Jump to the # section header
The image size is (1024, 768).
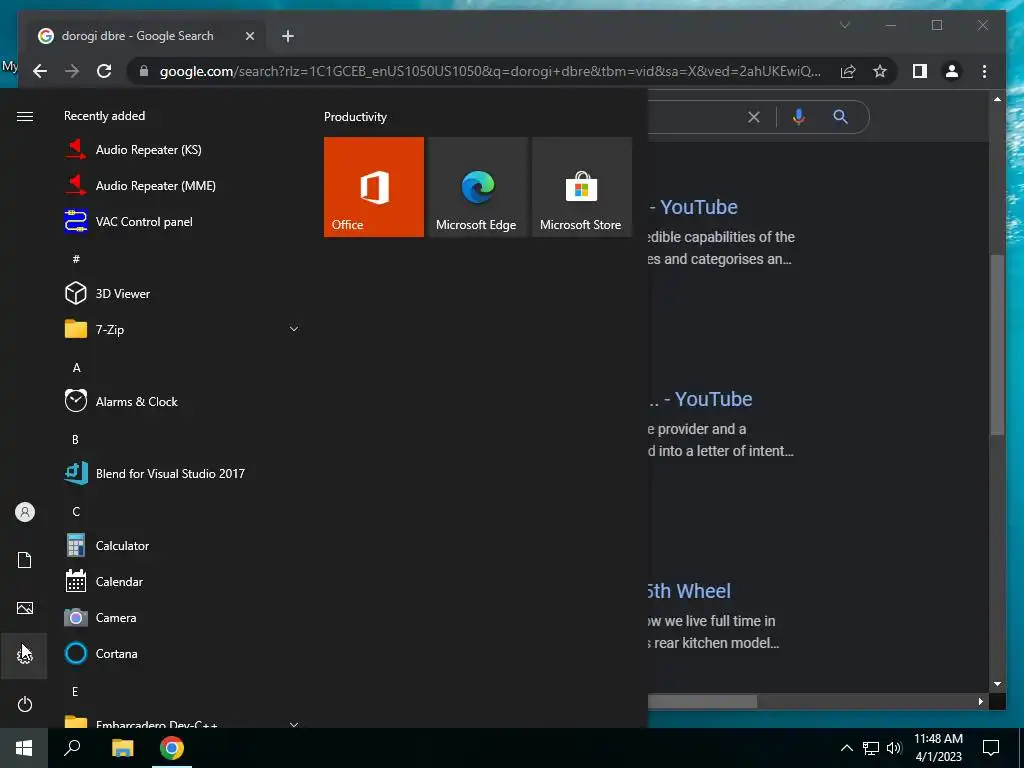[76, 259]
